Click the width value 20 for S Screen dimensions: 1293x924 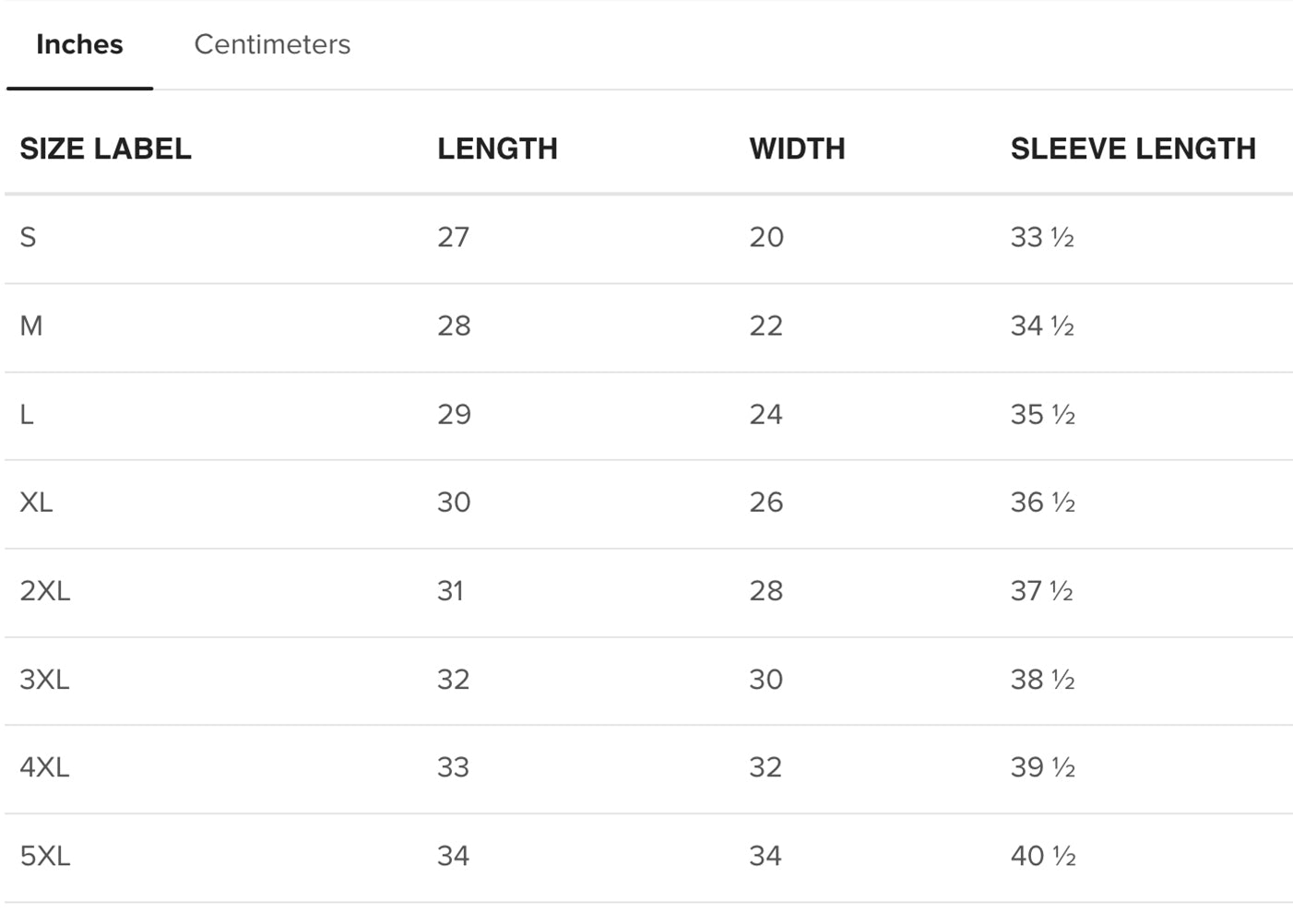[766, 237]
